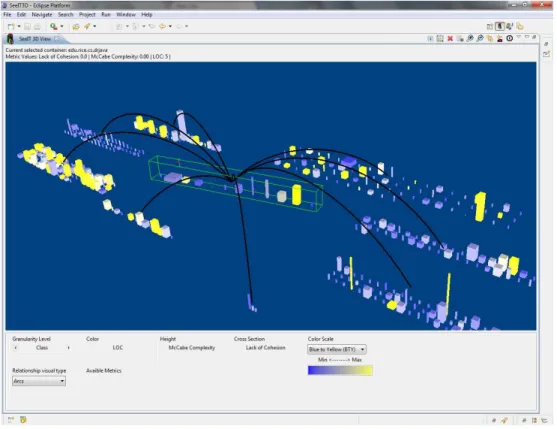Click the Class granularity level label
This screenshot has width=557, height=429.
click(42, 348)
